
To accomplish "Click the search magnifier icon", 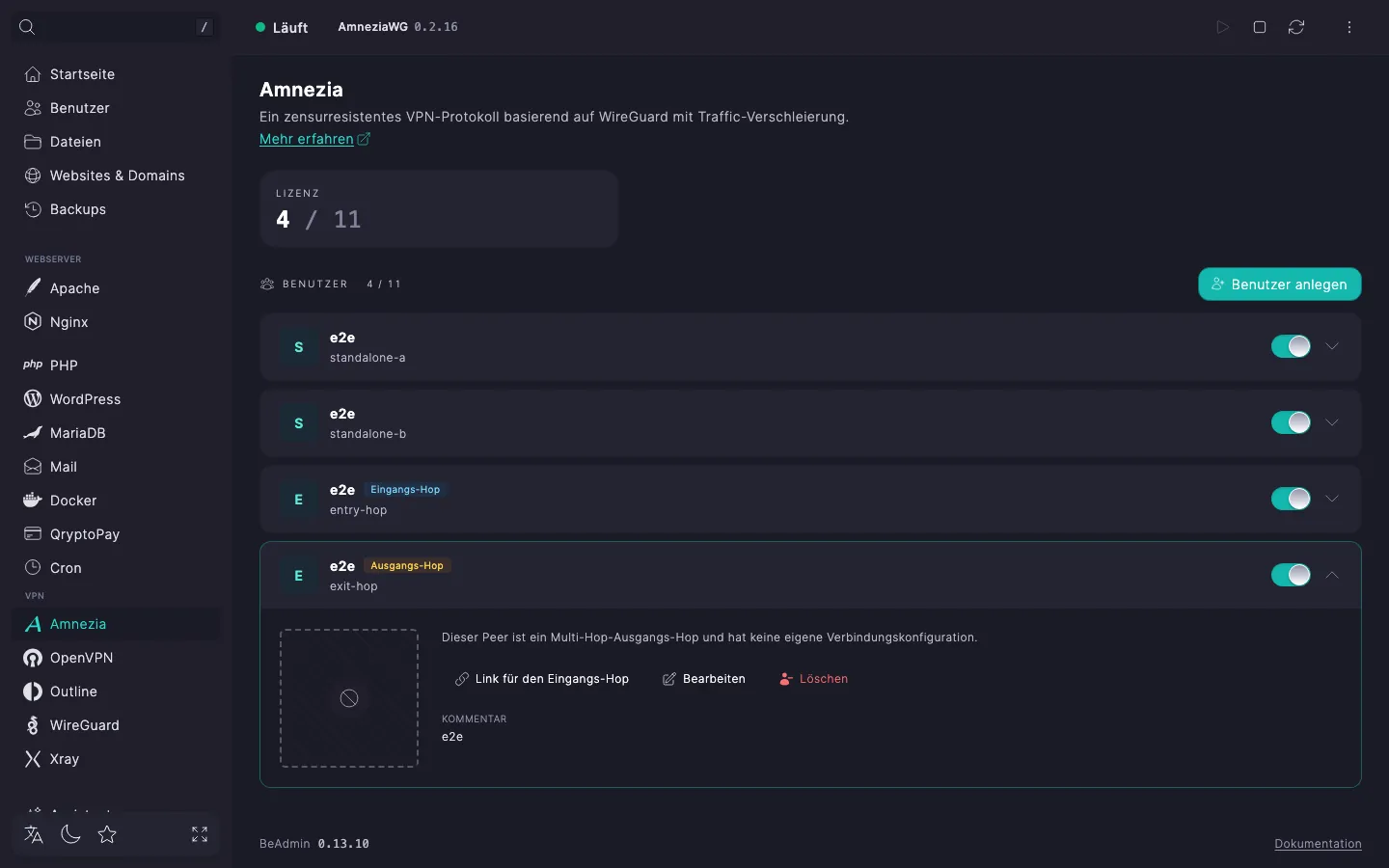I will [27, 27].
